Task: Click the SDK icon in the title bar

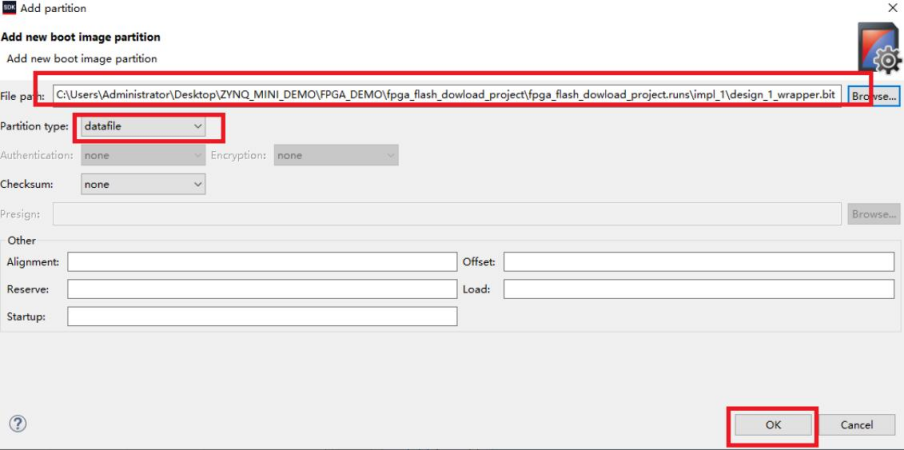Action: [x=9, y=8]
